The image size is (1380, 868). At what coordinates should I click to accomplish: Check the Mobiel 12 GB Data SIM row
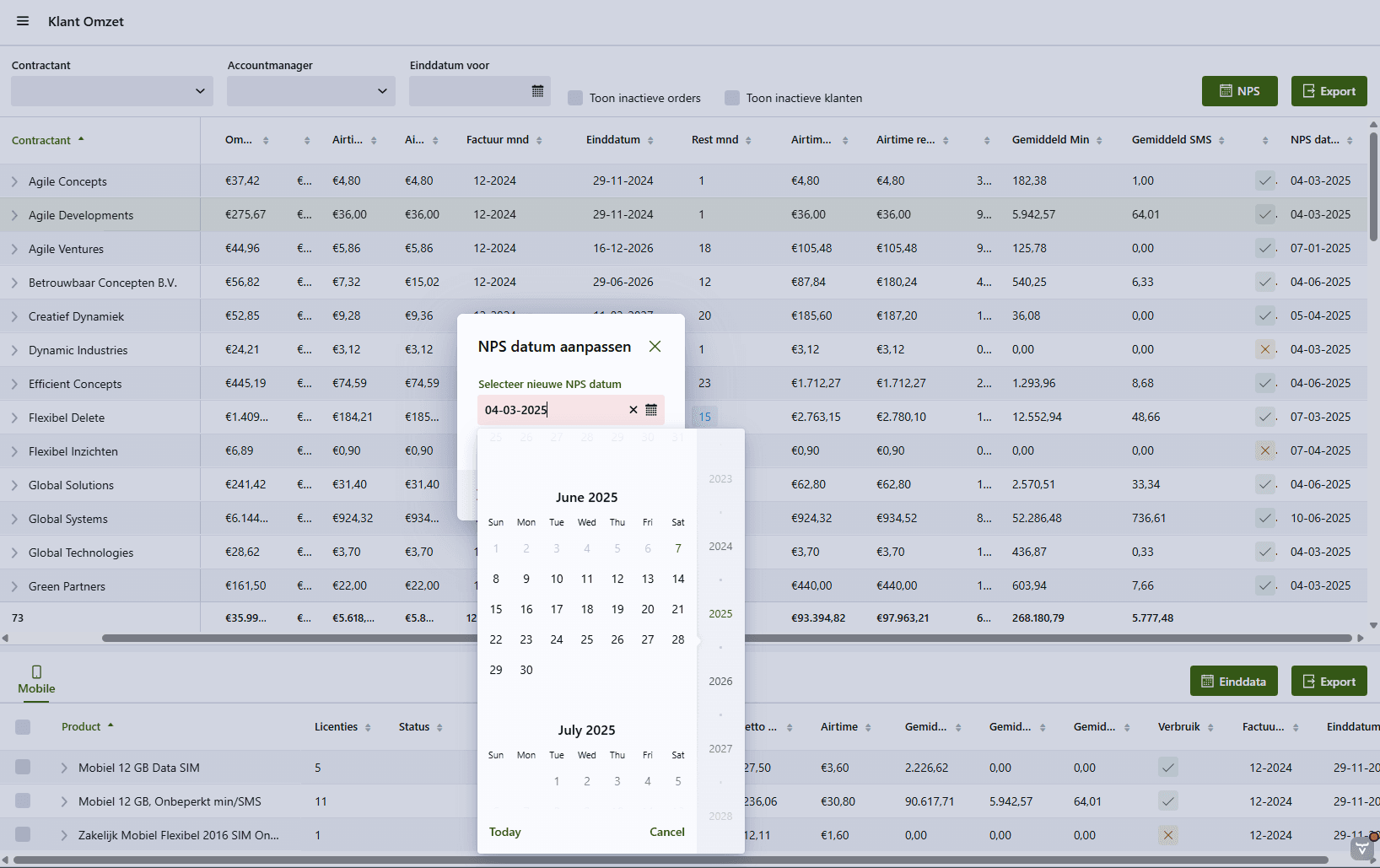[x=23, y=767]
